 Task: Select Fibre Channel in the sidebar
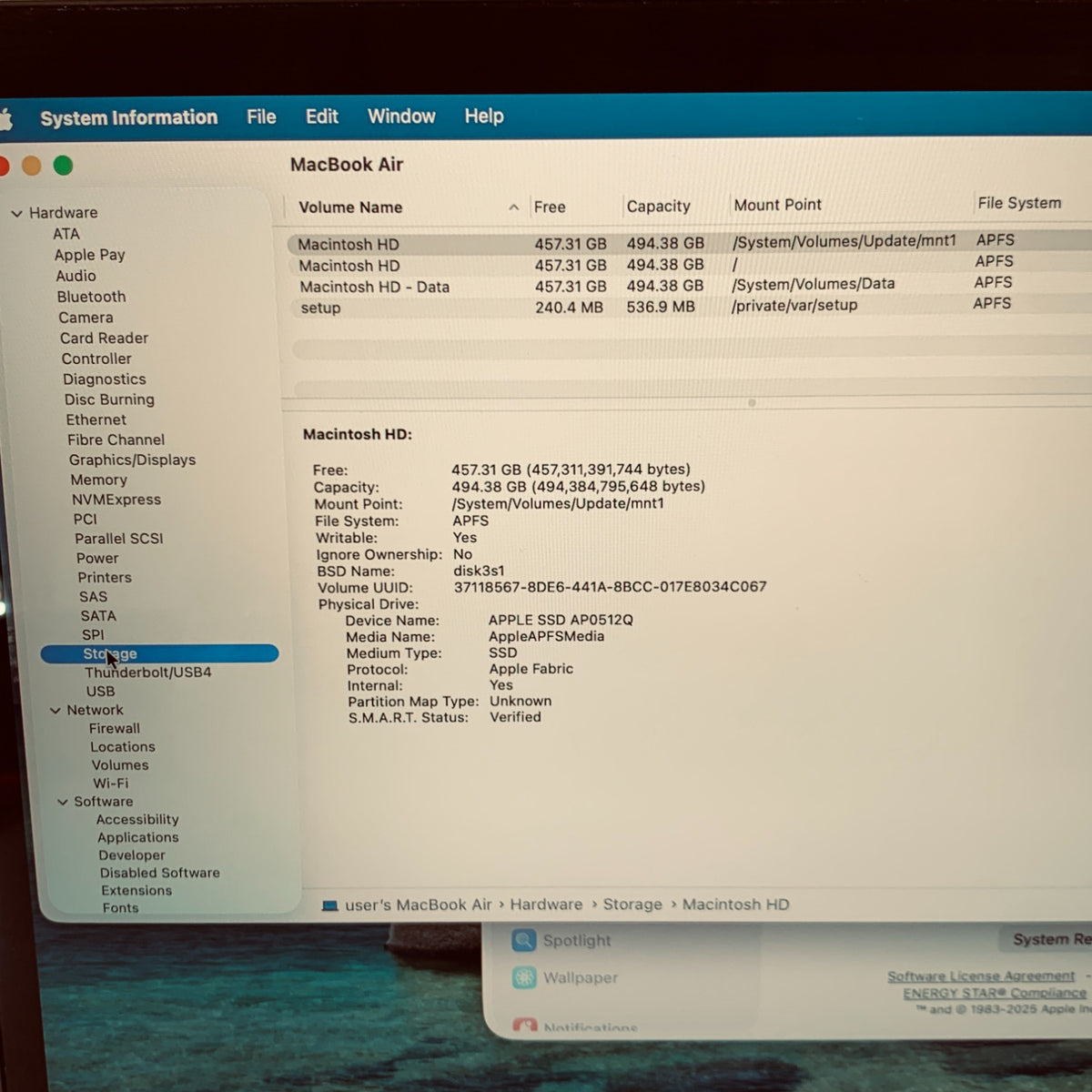(x=116, y=440)
